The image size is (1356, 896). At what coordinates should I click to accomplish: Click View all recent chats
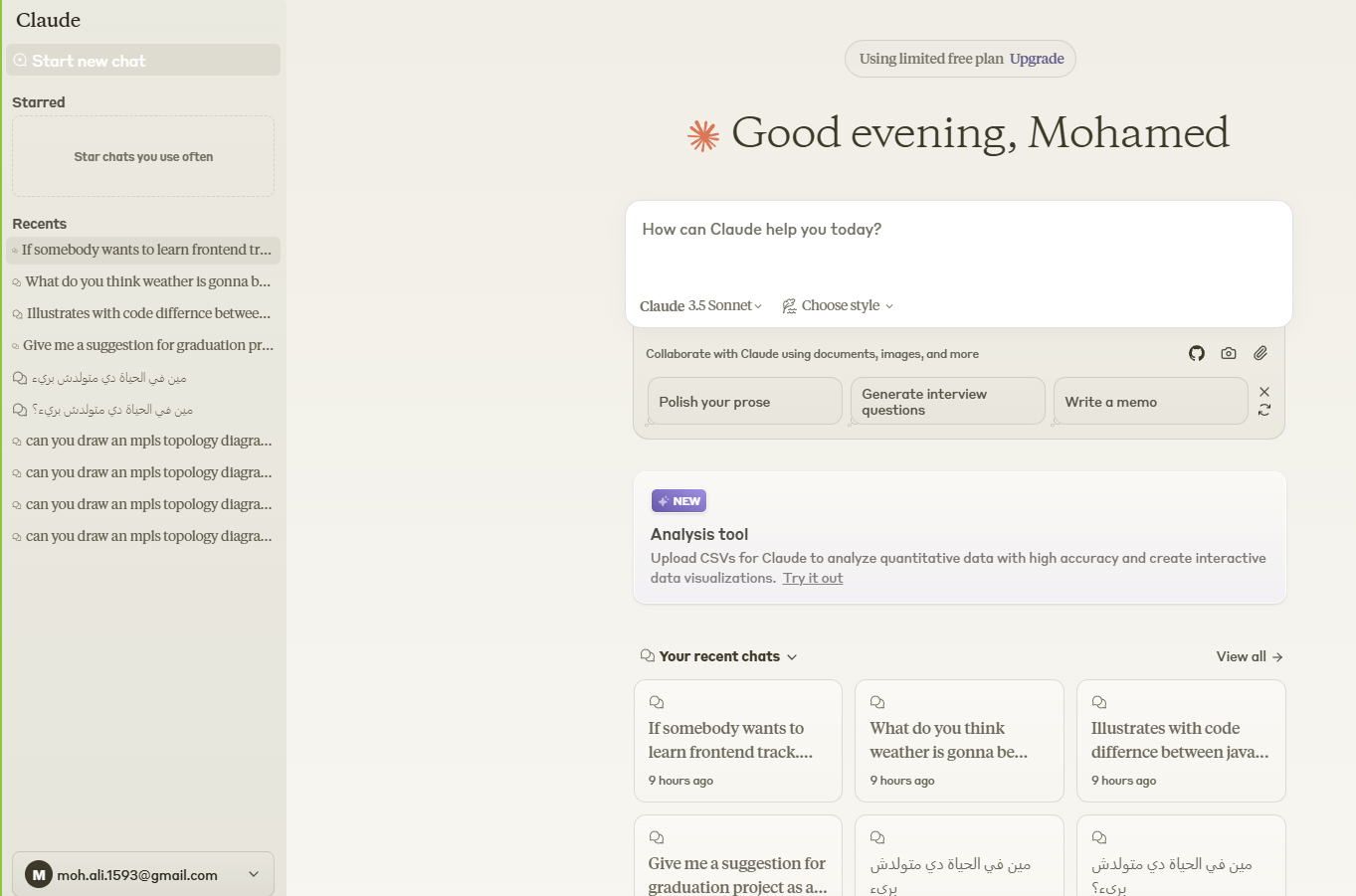click(x=1250, y=656)
